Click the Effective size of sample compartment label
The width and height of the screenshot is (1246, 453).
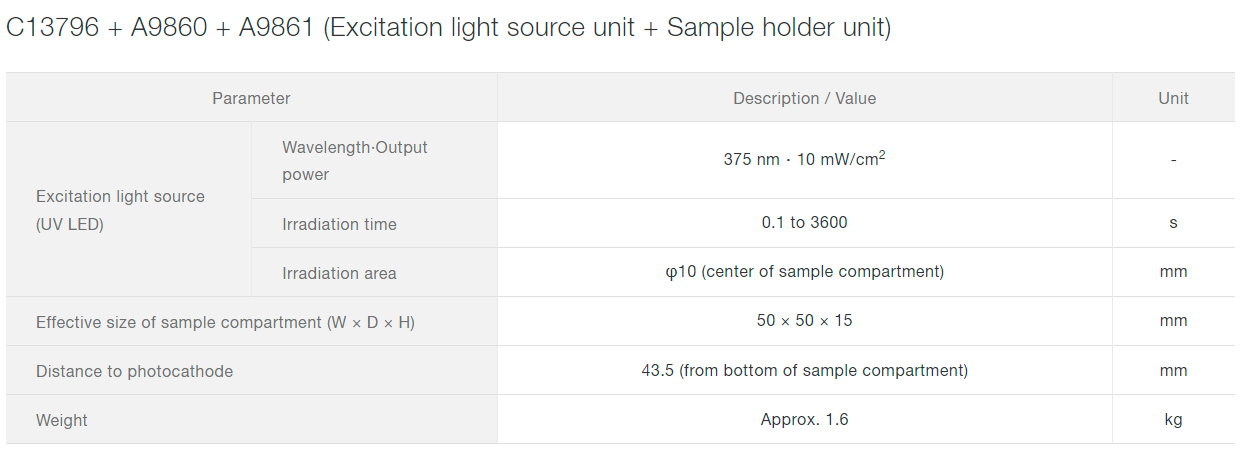(225, 322)
